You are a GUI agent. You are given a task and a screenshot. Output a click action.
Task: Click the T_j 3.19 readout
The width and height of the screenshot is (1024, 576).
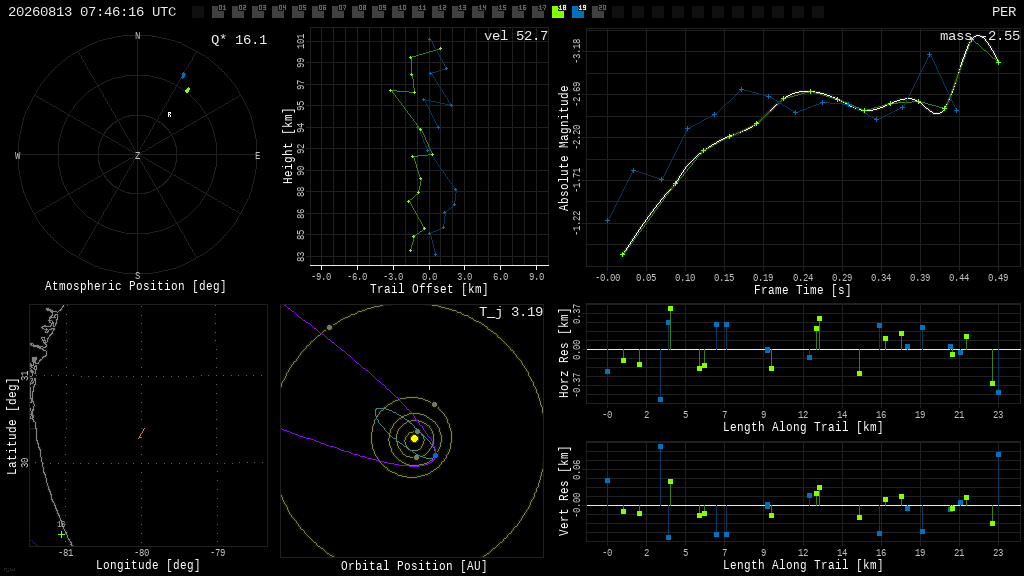(511, 312)
